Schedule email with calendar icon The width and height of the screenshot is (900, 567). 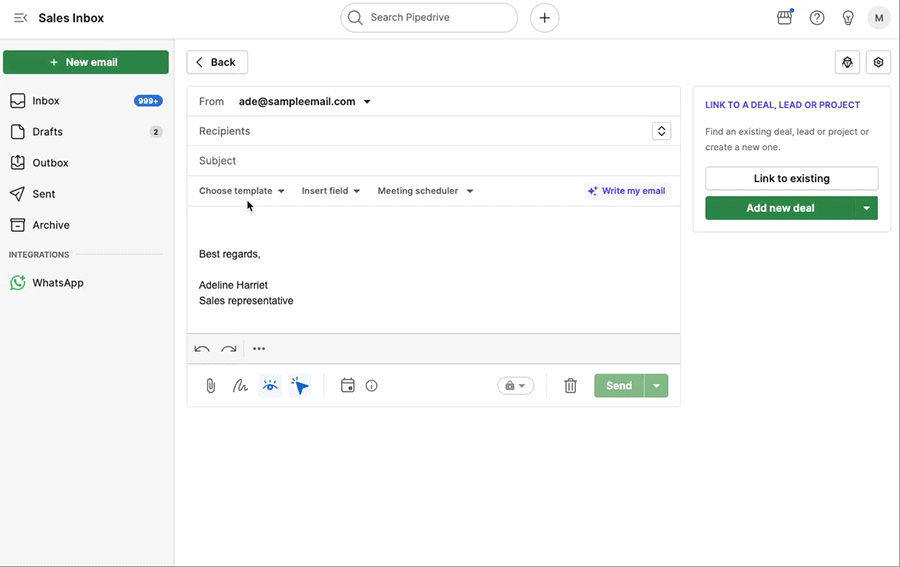348,385
